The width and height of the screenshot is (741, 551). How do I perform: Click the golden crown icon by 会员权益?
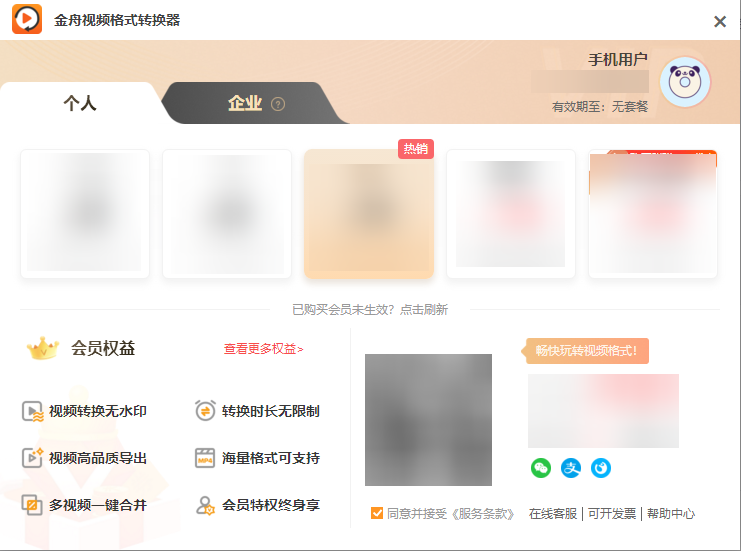(43, 348)
